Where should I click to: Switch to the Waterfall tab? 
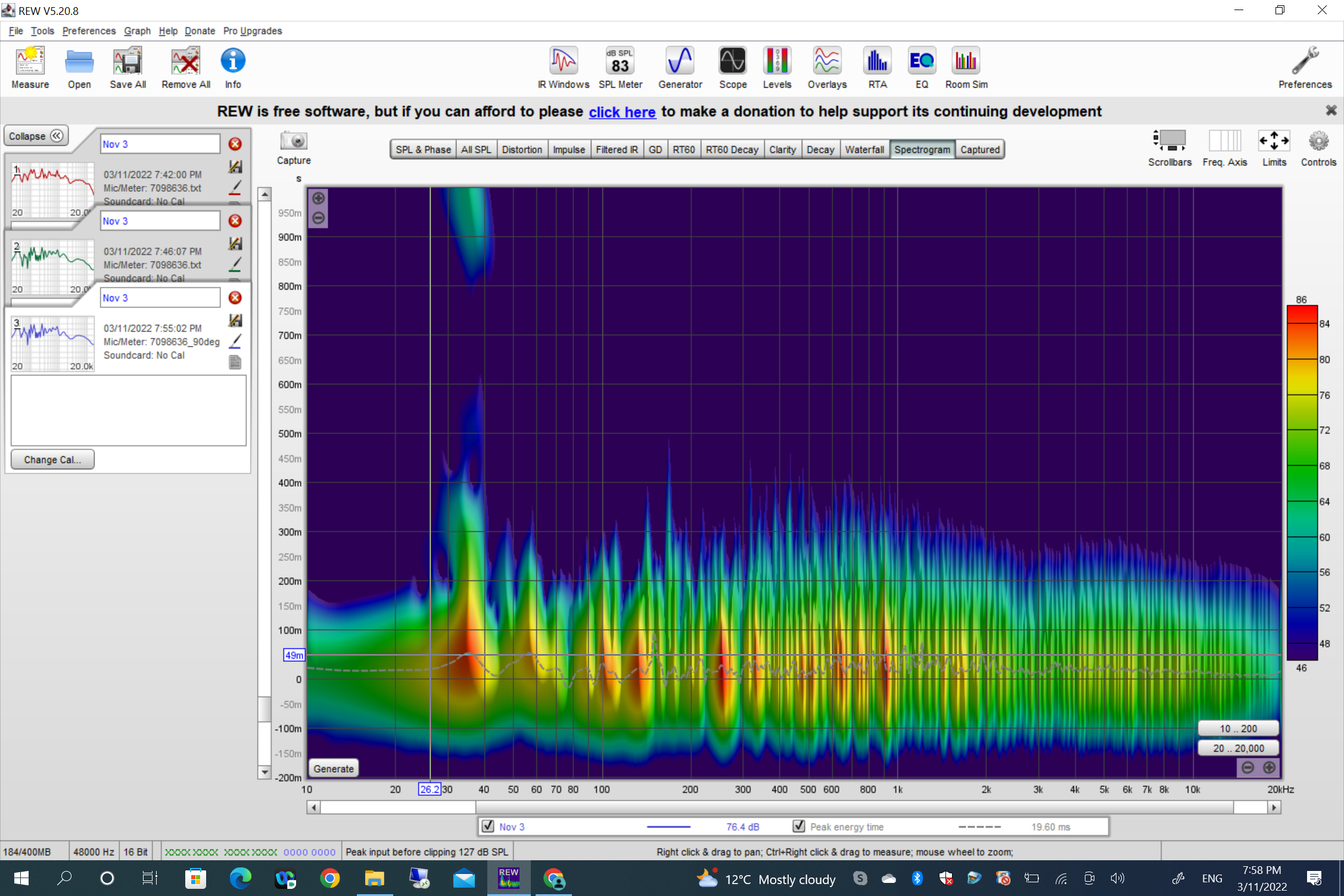(864, 150)
